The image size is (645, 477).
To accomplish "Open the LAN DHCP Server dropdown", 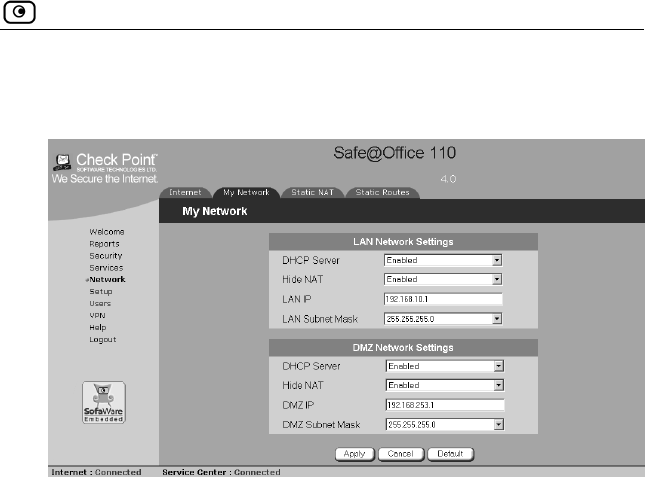I will tap(443, 260).
